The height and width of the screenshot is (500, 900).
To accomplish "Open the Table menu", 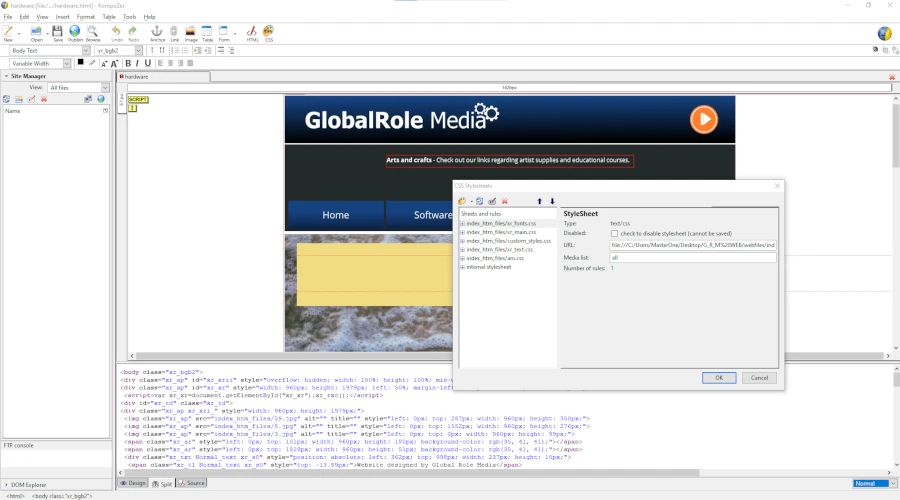I will pos(109,17).
